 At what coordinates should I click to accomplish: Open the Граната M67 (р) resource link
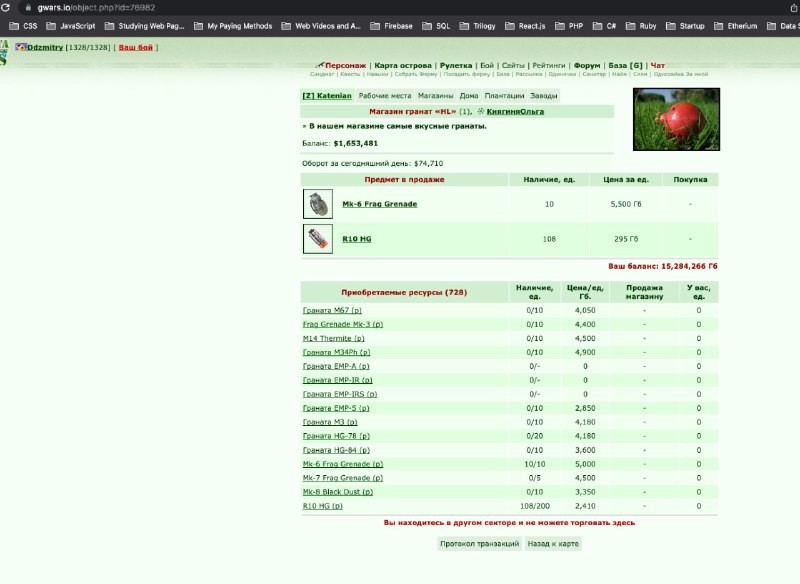click(x=332, y=310)
